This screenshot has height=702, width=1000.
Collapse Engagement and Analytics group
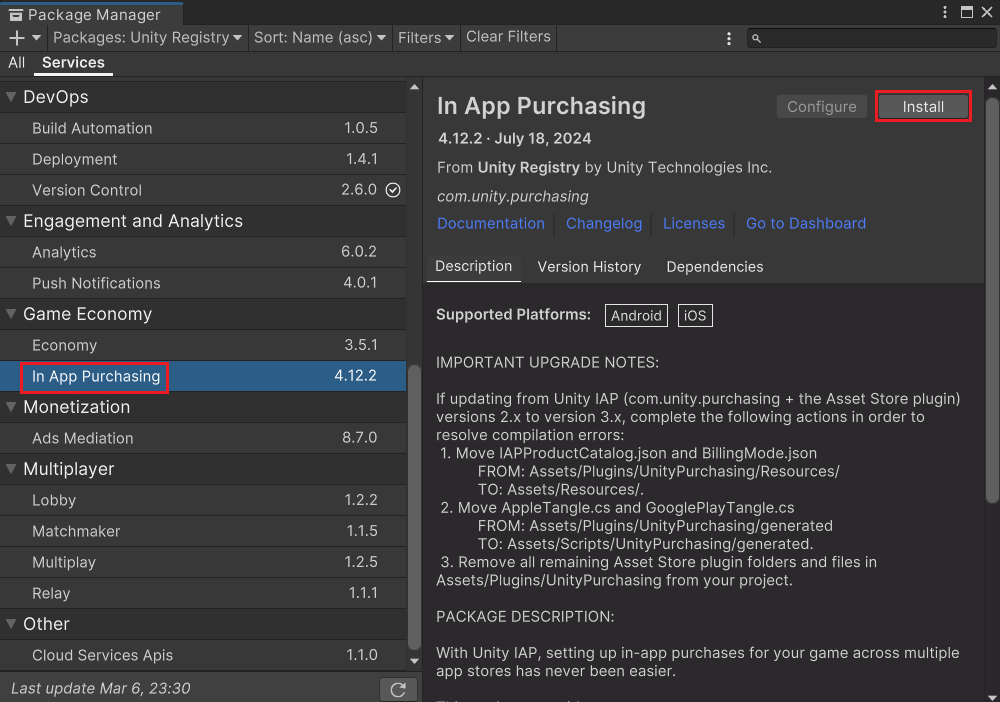pyautogui.click(x=11, y=221)
